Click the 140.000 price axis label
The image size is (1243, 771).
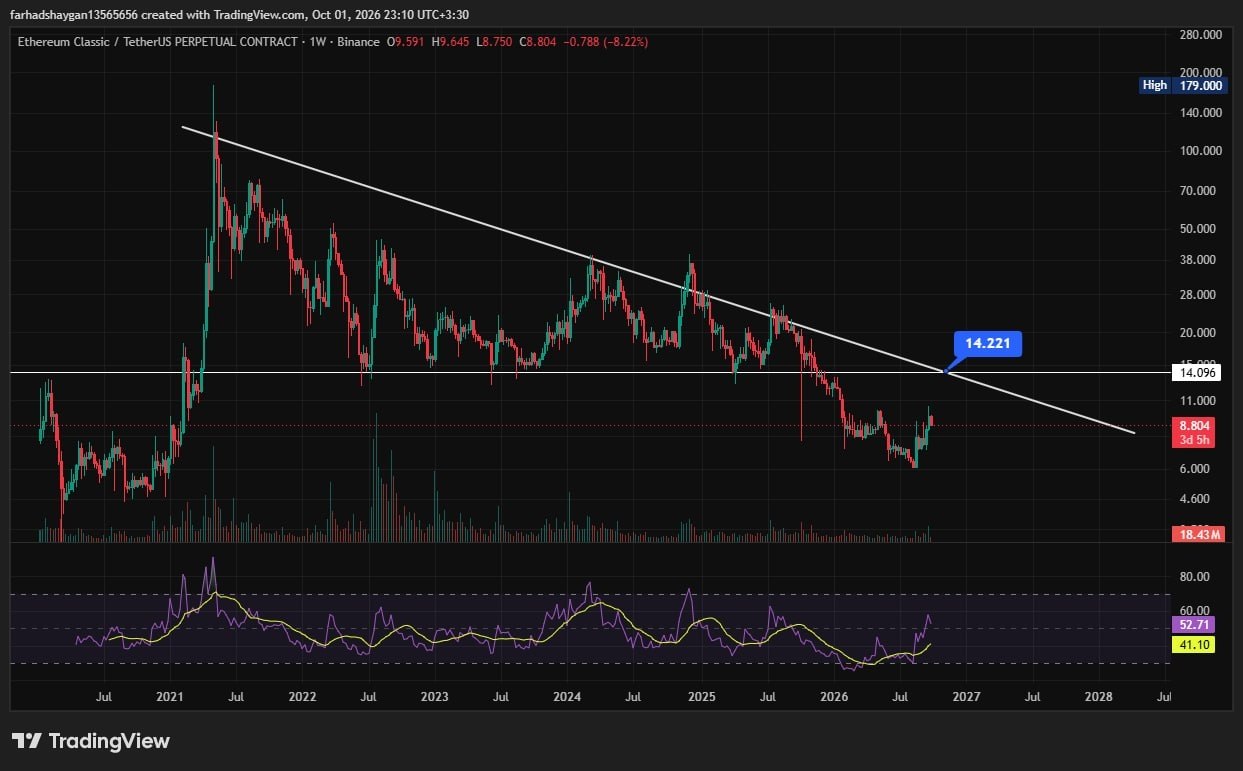coord(1201,113)
